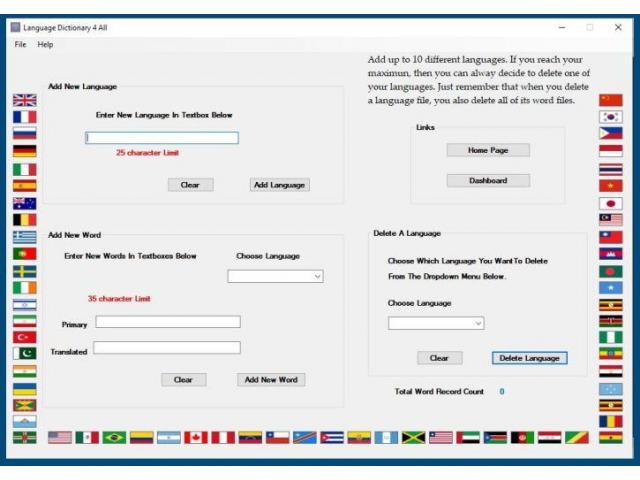This screenshot has height=480, width=640.
Task: Click the Japan flag icon
Action: (x=610, y=203)
